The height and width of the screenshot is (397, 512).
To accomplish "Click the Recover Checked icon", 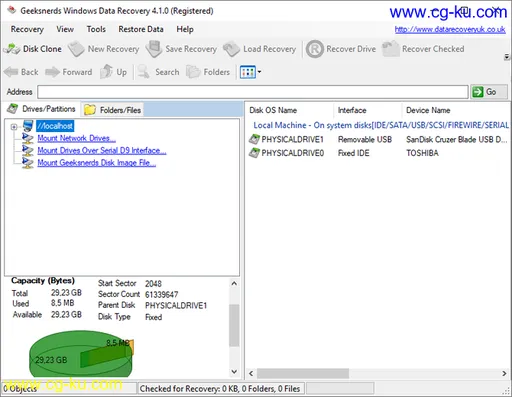I will click(x=390, y=49).
